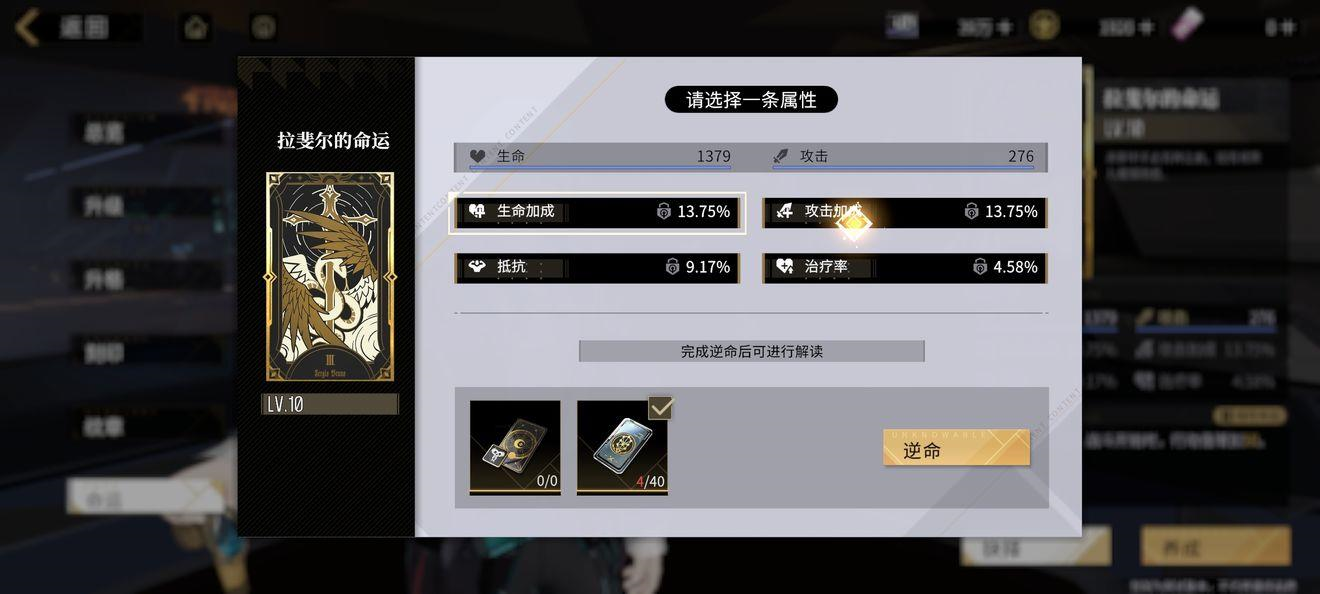This screenshot has height=594, width=1320.
Task: Click lock icon on 攻击加成 attribute
Action: point(971,211)
